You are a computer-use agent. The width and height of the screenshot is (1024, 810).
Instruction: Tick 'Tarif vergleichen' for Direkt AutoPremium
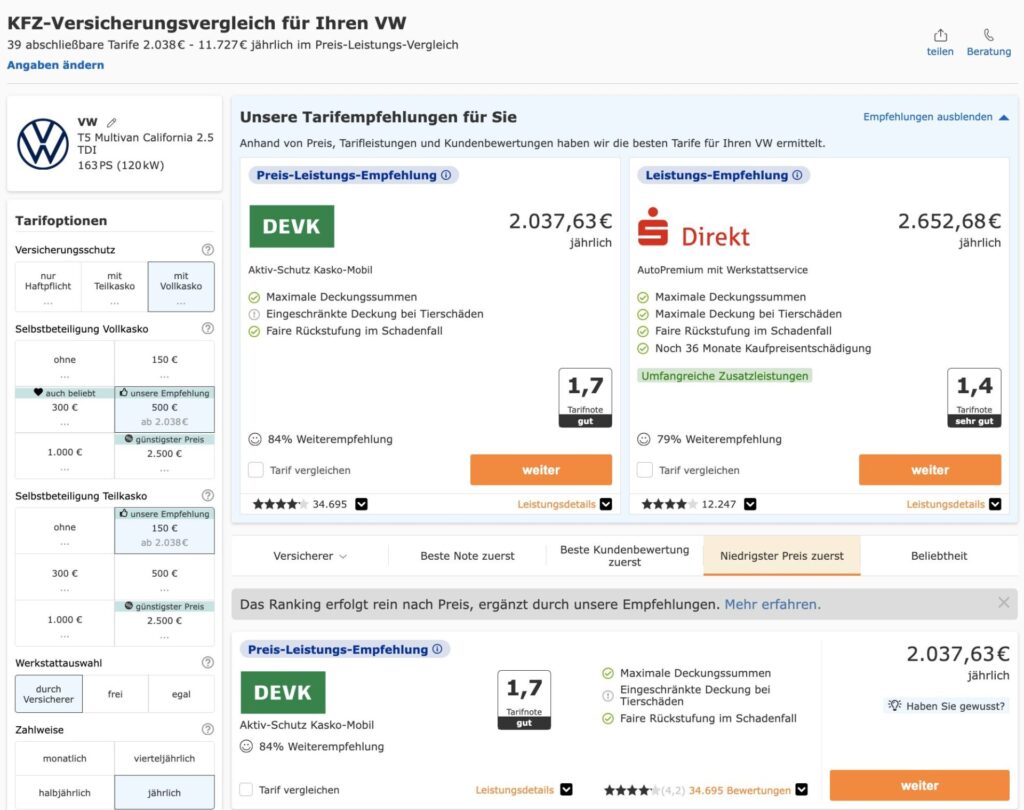645,470
